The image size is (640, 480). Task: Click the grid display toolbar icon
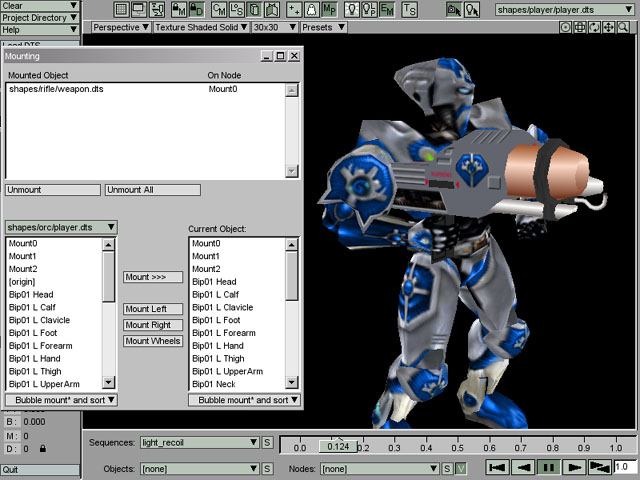coord(121,10)
